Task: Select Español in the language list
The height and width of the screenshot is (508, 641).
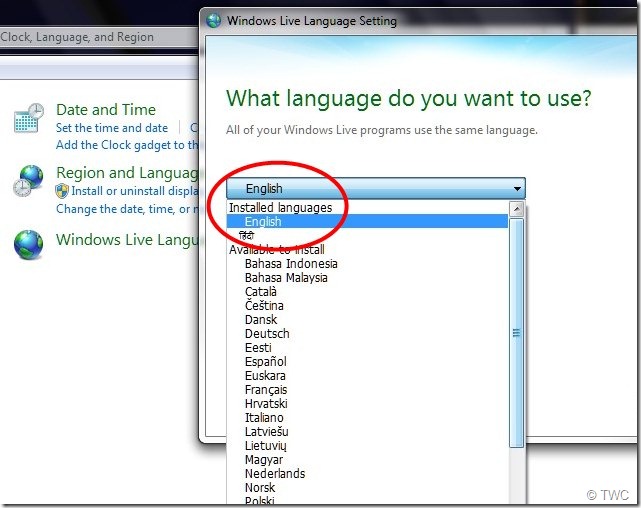Action: (x=368, y=362)
